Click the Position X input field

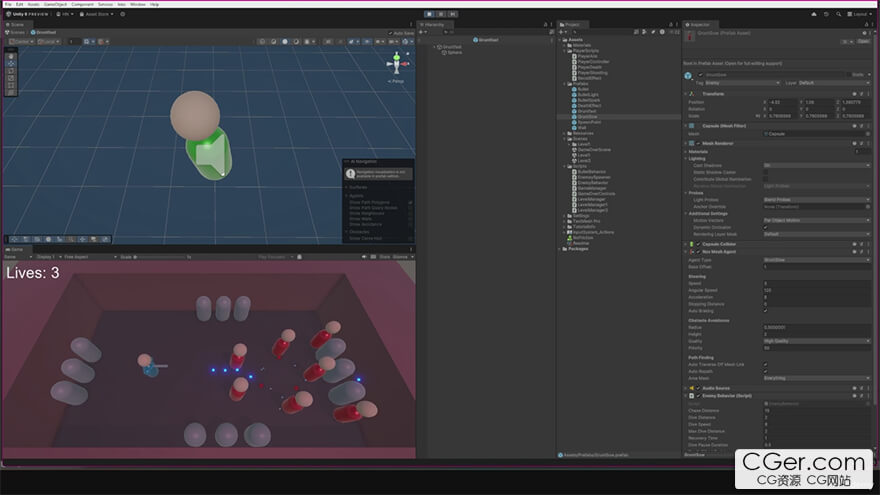pos(782,102)
